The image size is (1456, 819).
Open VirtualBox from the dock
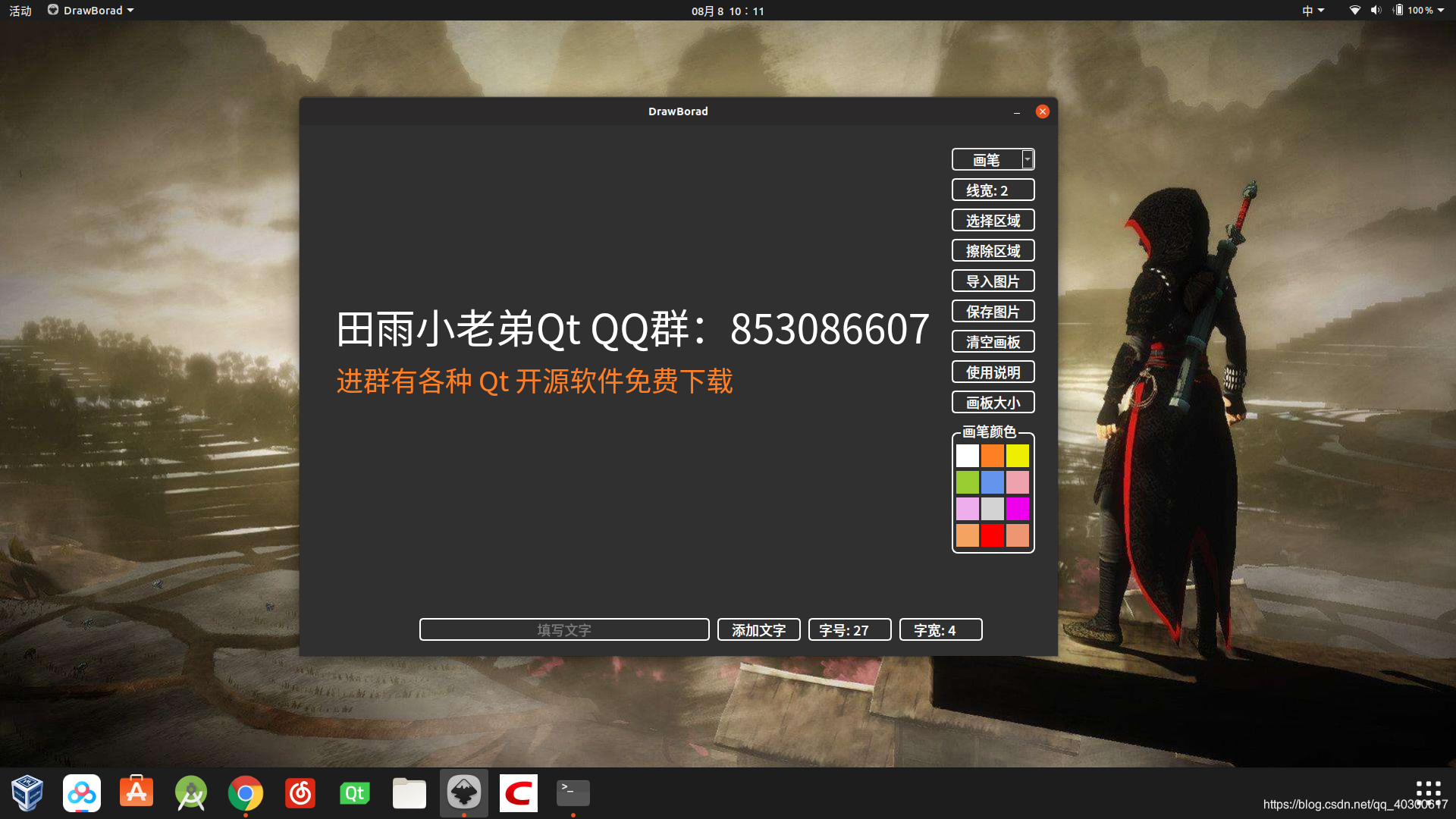tap(27, 793)
